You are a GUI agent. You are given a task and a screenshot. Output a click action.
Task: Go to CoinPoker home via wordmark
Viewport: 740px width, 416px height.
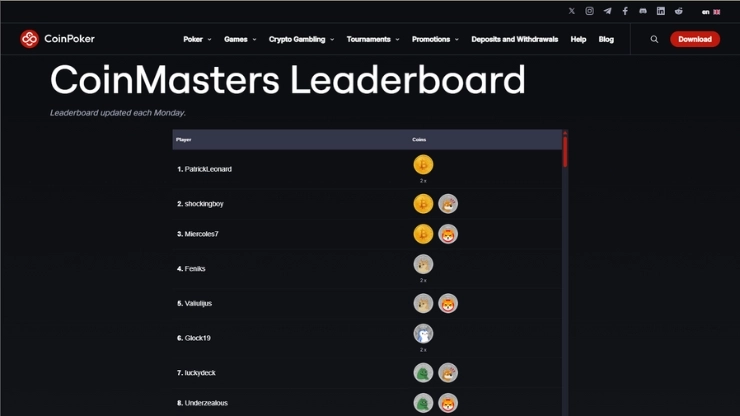pos(69,39)
